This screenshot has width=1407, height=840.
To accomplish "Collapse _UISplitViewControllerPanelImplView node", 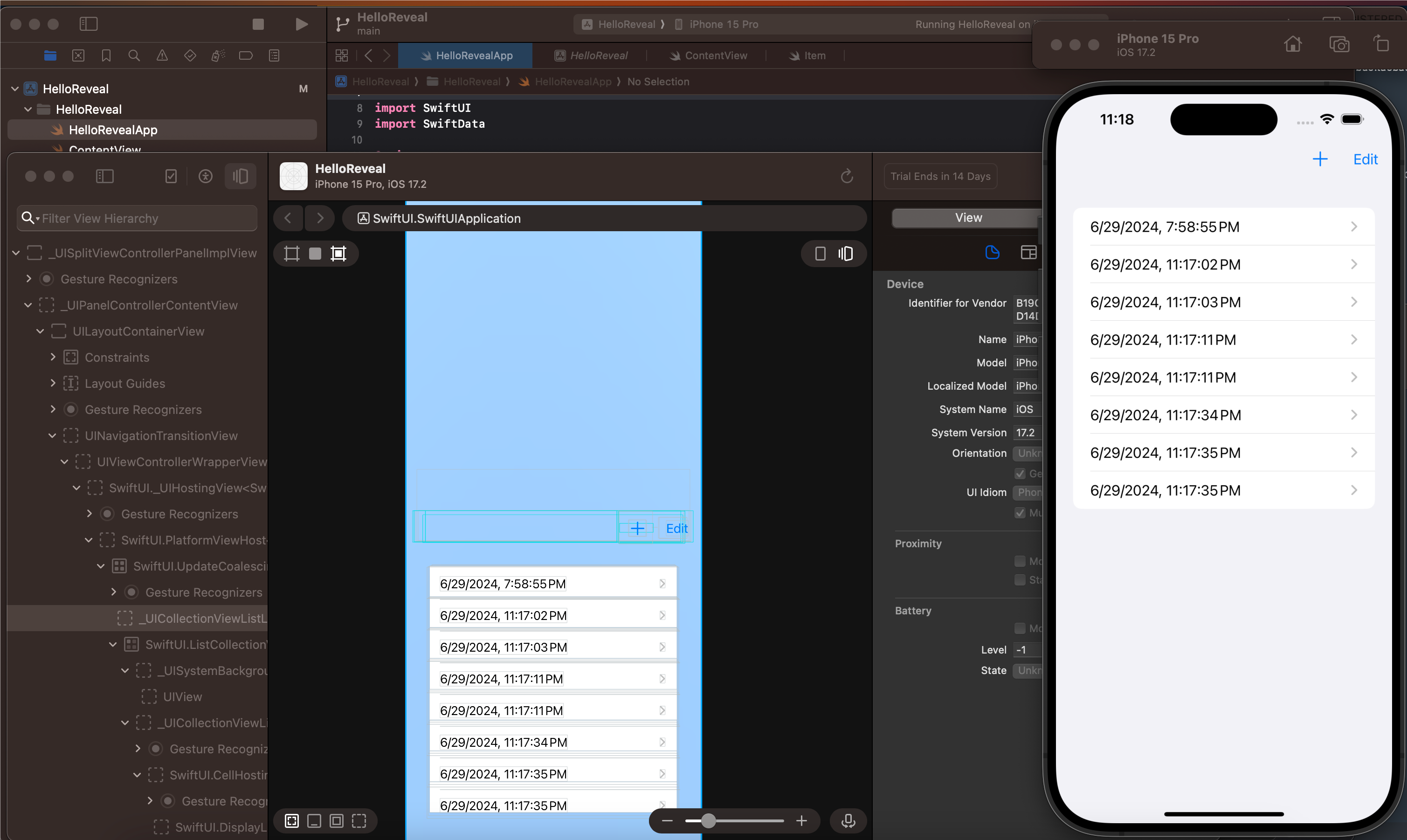I will 16,253.
